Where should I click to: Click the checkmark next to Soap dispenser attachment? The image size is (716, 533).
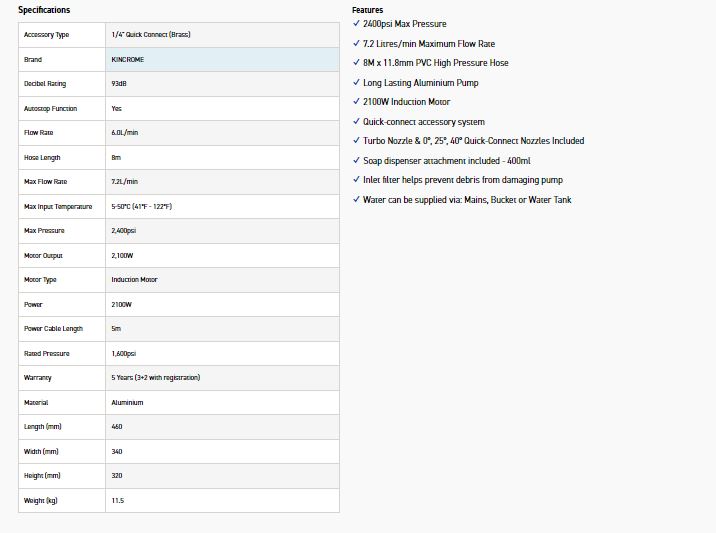(356, 161)
